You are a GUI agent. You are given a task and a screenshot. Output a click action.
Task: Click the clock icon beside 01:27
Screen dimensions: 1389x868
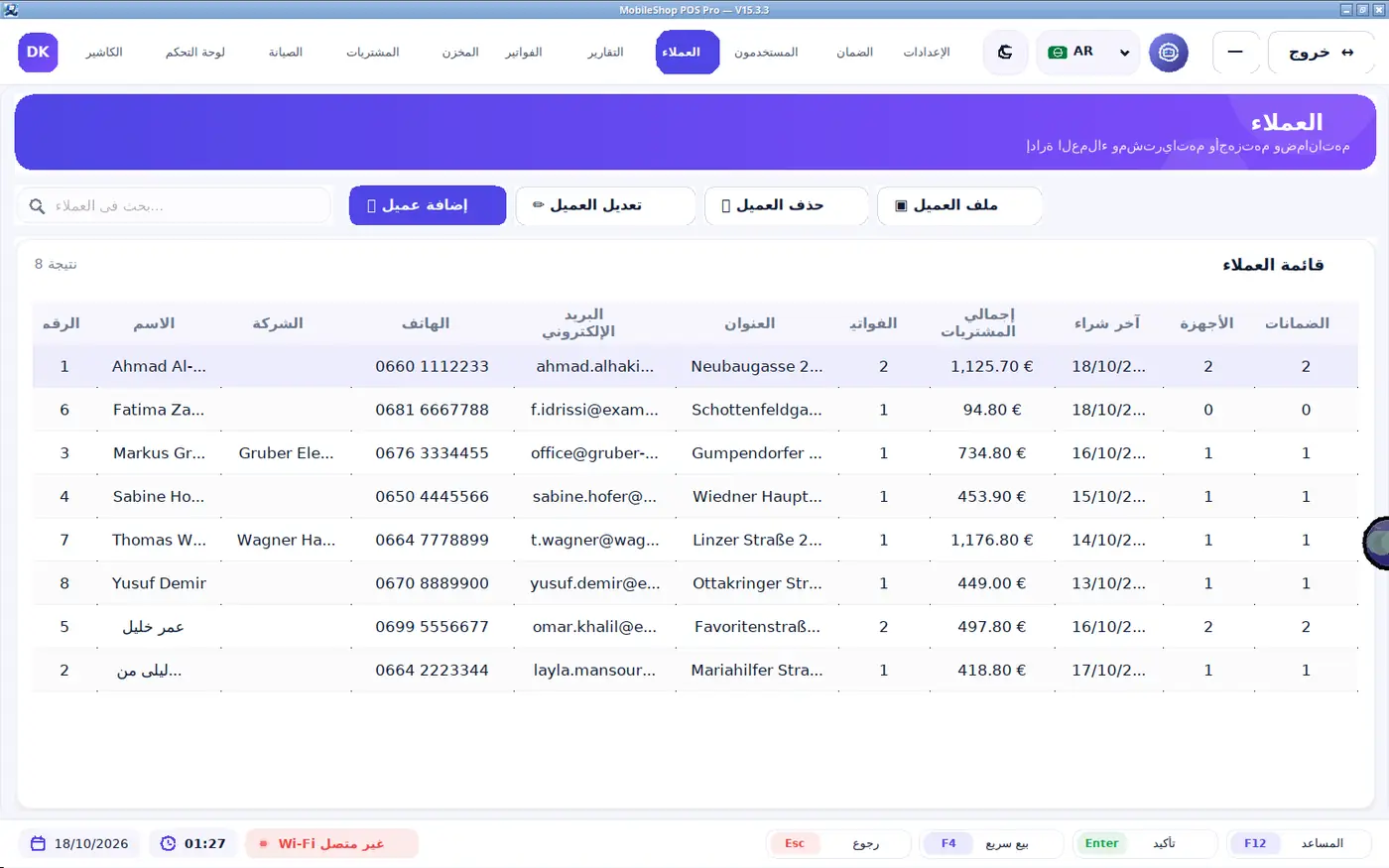[x=168, y=844]
